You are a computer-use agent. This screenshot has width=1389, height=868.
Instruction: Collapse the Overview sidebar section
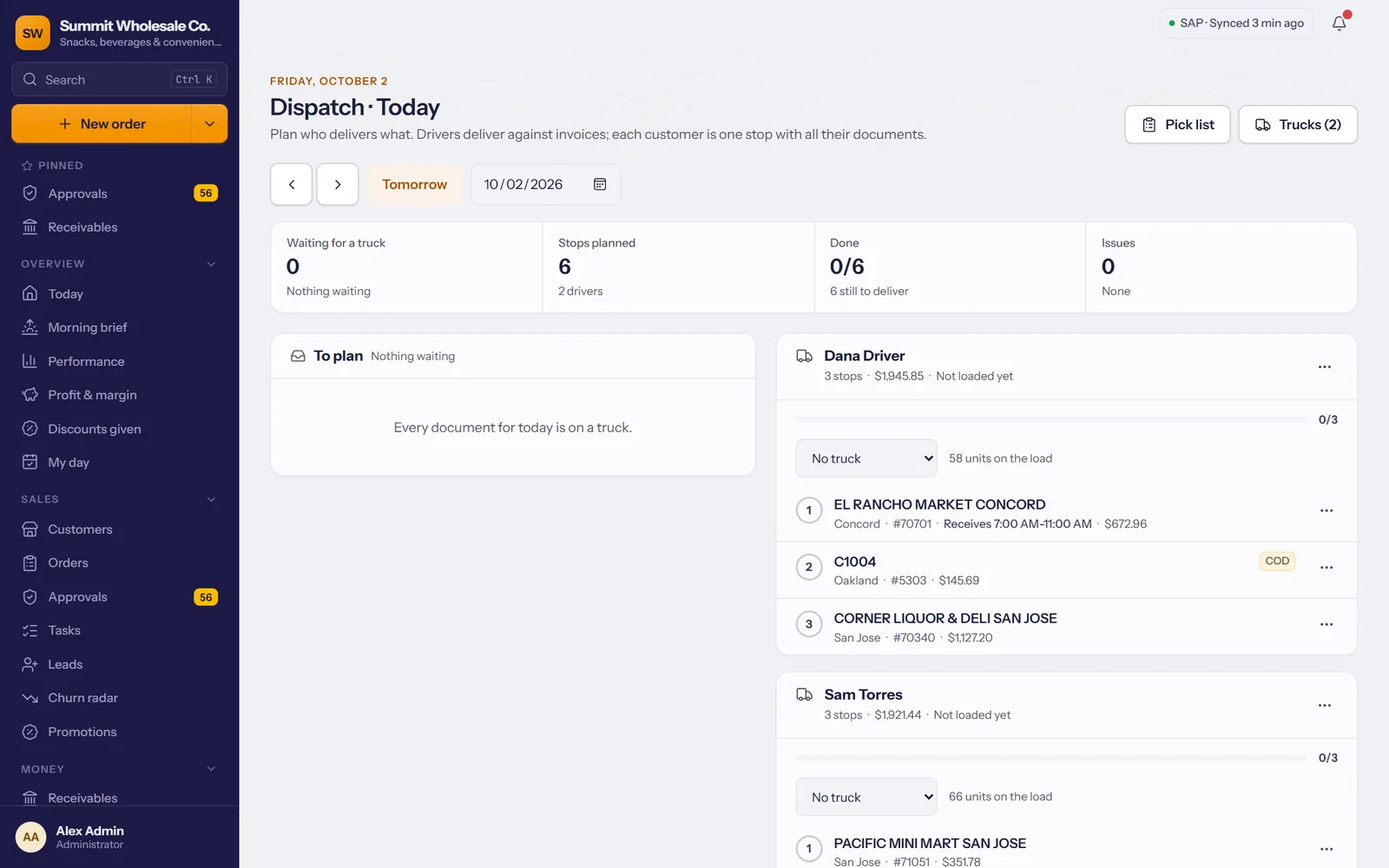coord(211,264)
